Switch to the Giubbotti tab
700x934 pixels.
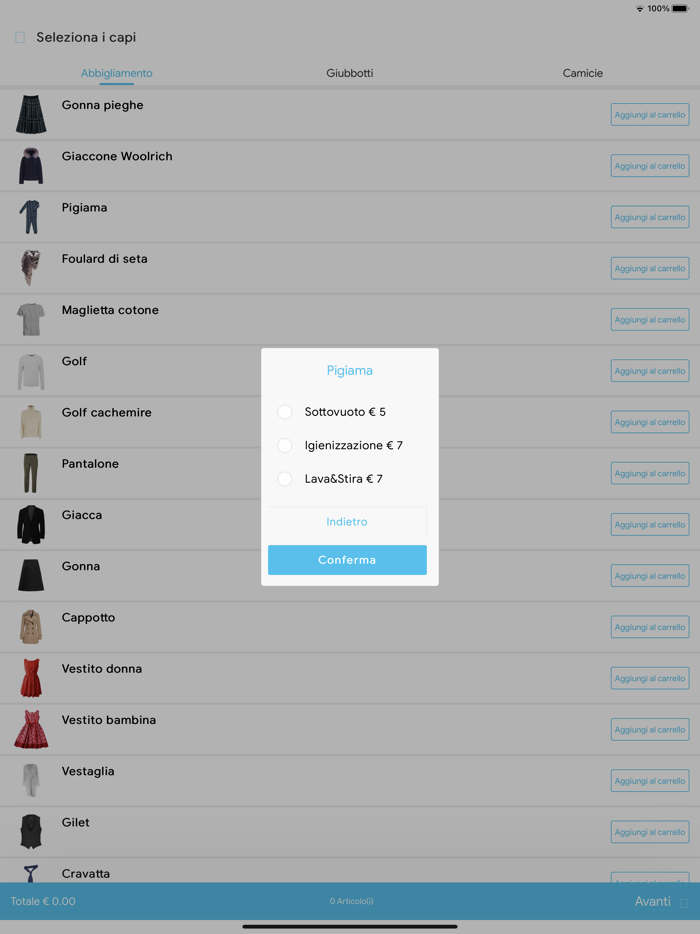tap(350, 73)
